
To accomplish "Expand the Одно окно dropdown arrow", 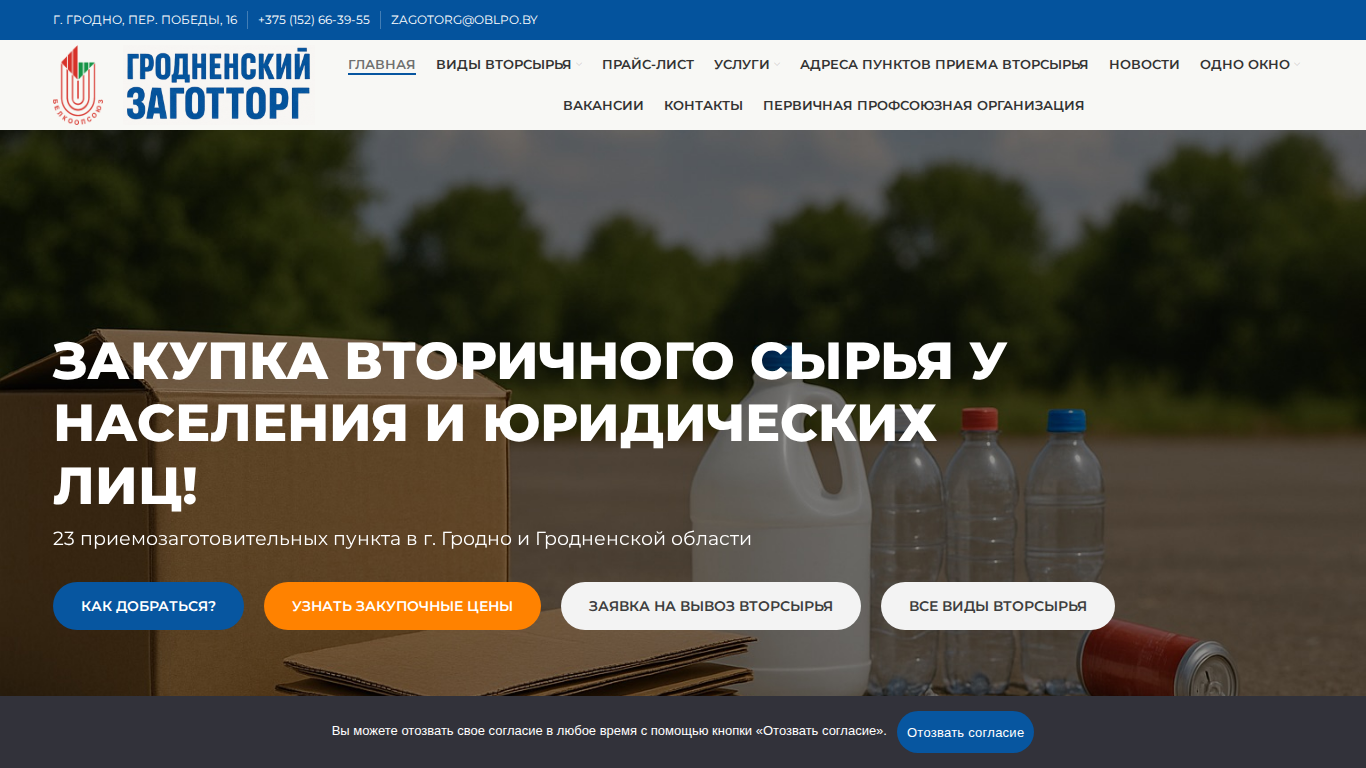I will click(1297, 65).
